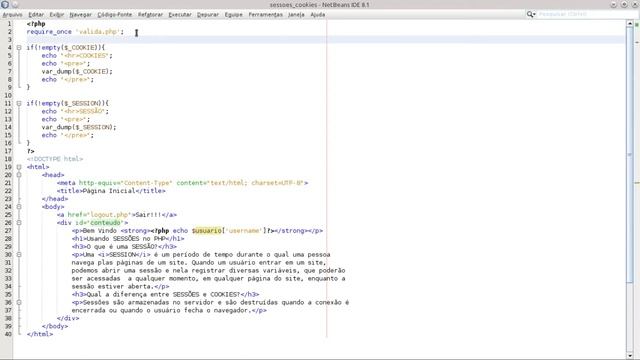Click the error stripe mark near the top
The height and width of the screenshot is (360, 640).
[x=637, y=42]
